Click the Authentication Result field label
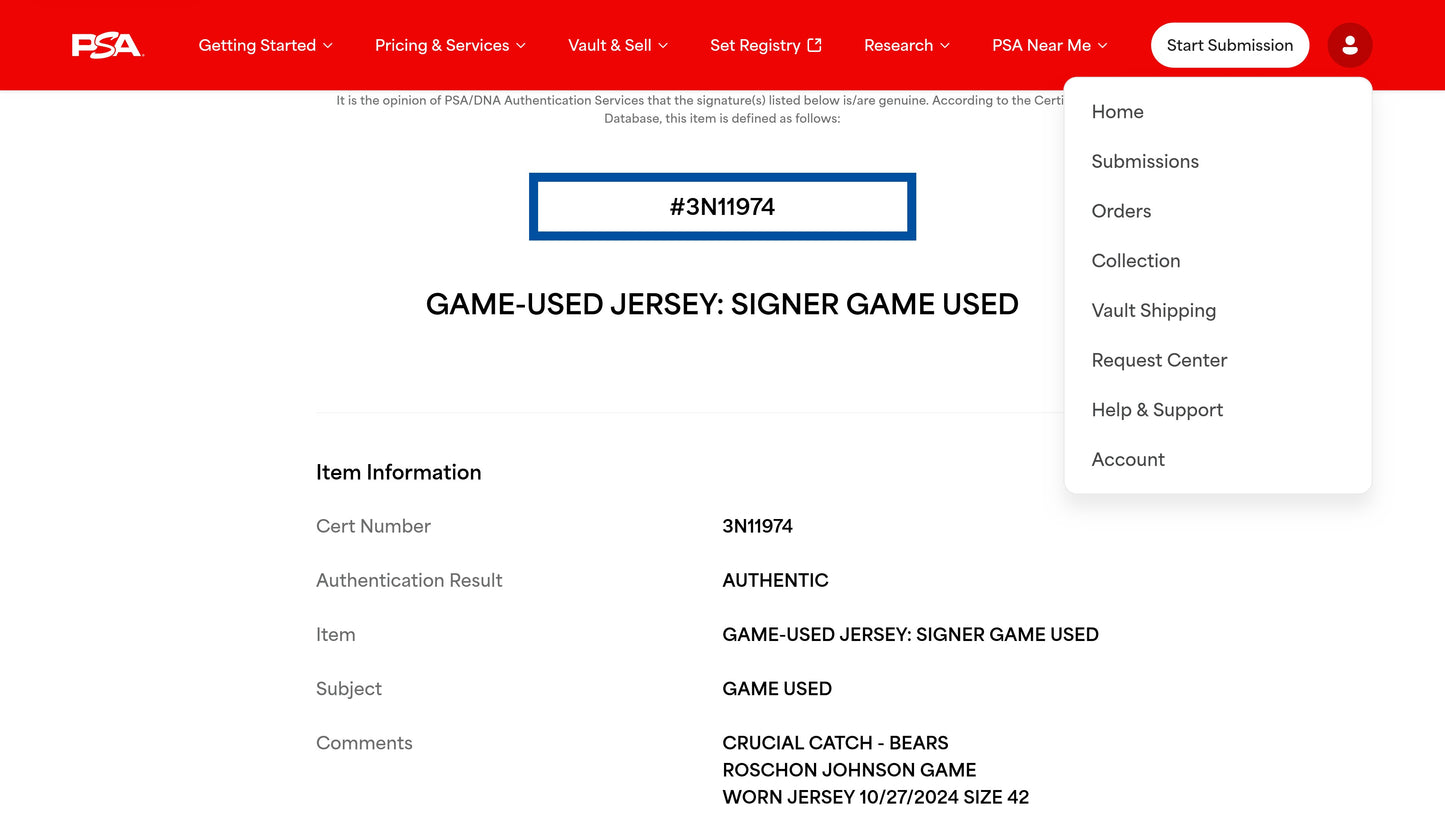1445x813 pixels. (x=409, y=580)
